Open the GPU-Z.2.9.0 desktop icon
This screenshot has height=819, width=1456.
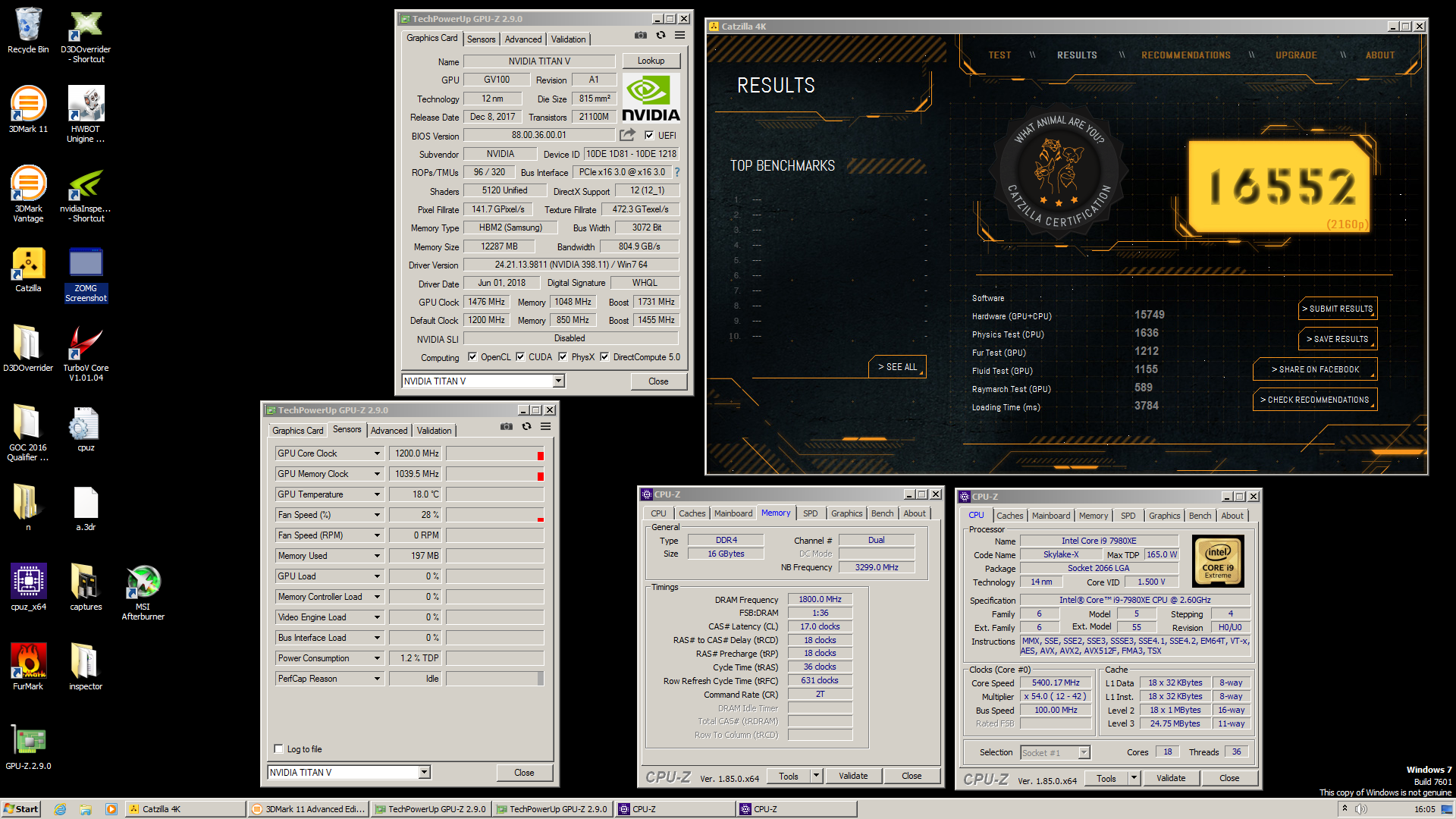(28, 747)
